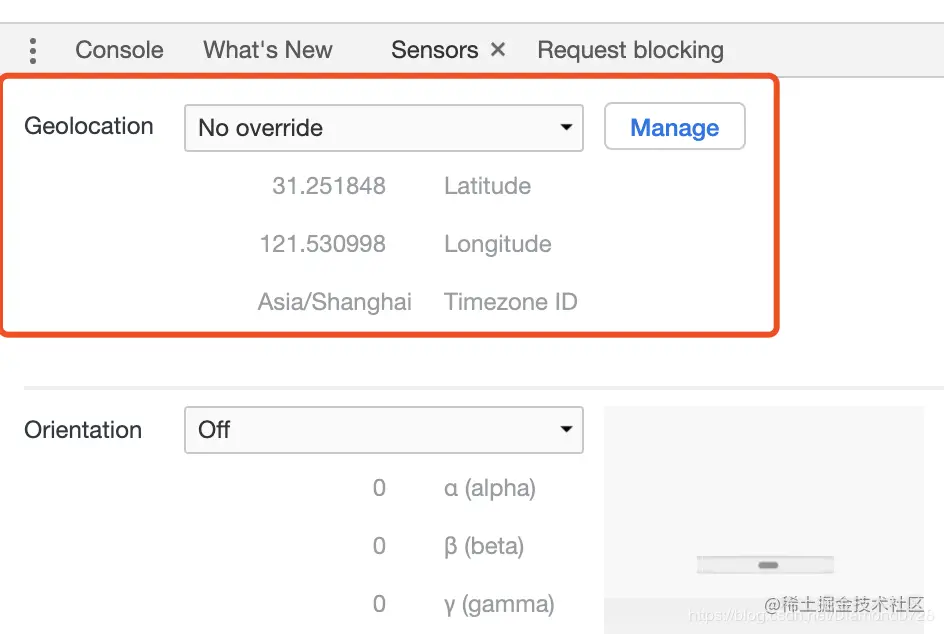944x634 pixels.
Task: Click the Latitude value field
Action: point(329,186)
